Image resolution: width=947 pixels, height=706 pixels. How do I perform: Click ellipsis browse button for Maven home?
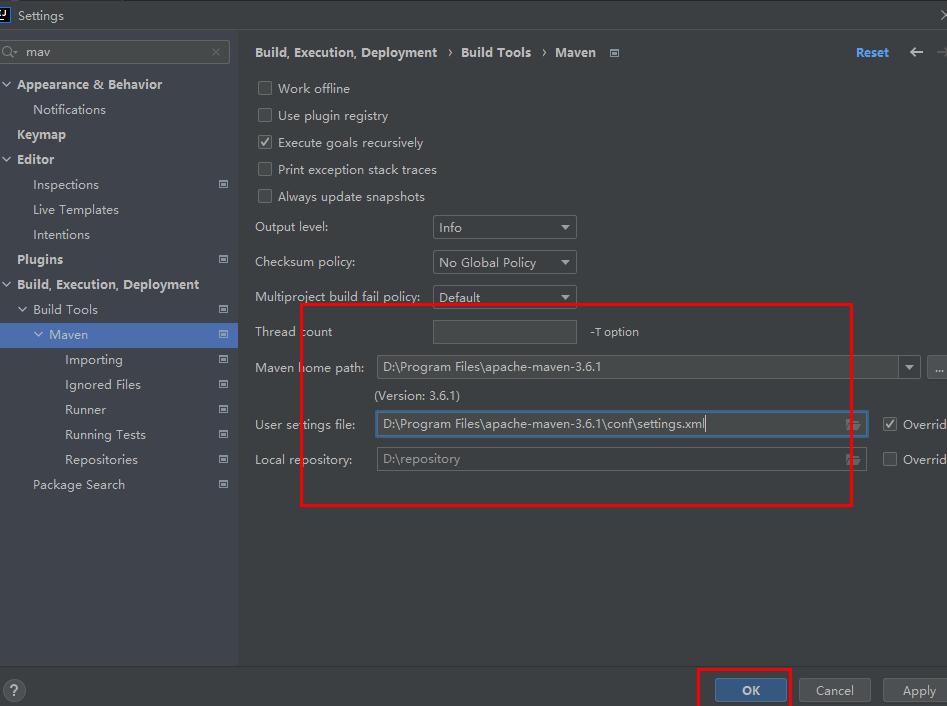(x=937, y=367)
